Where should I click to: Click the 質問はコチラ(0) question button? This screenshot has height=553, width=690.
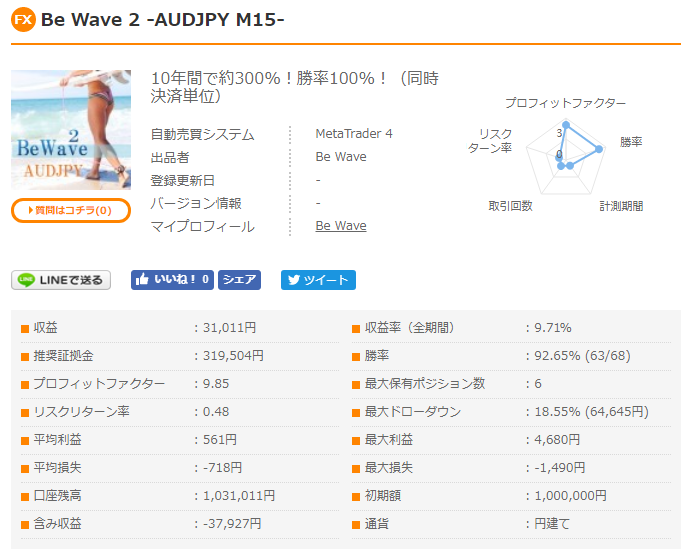tap(71, 210)
